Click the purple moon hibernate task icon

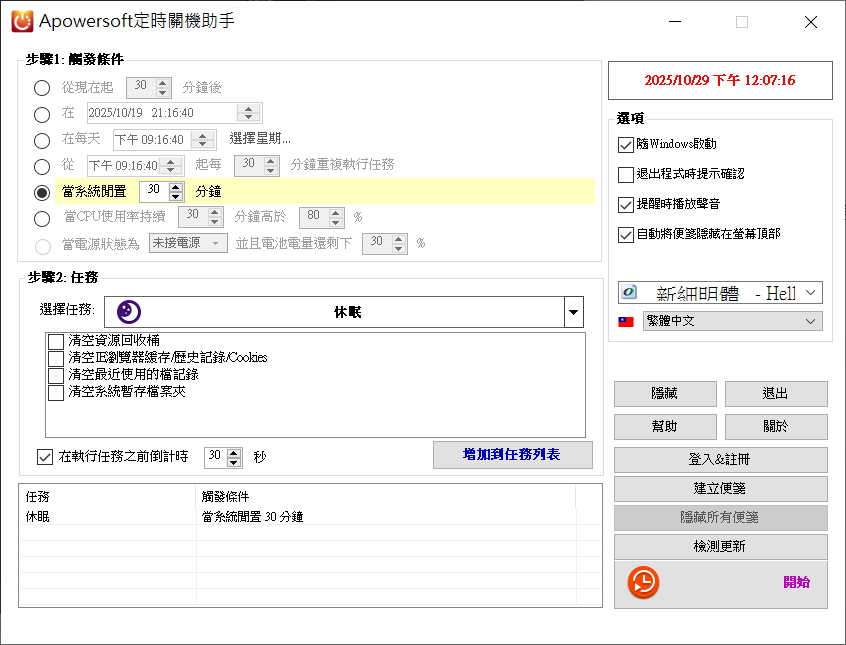click(x=129, y=312)
